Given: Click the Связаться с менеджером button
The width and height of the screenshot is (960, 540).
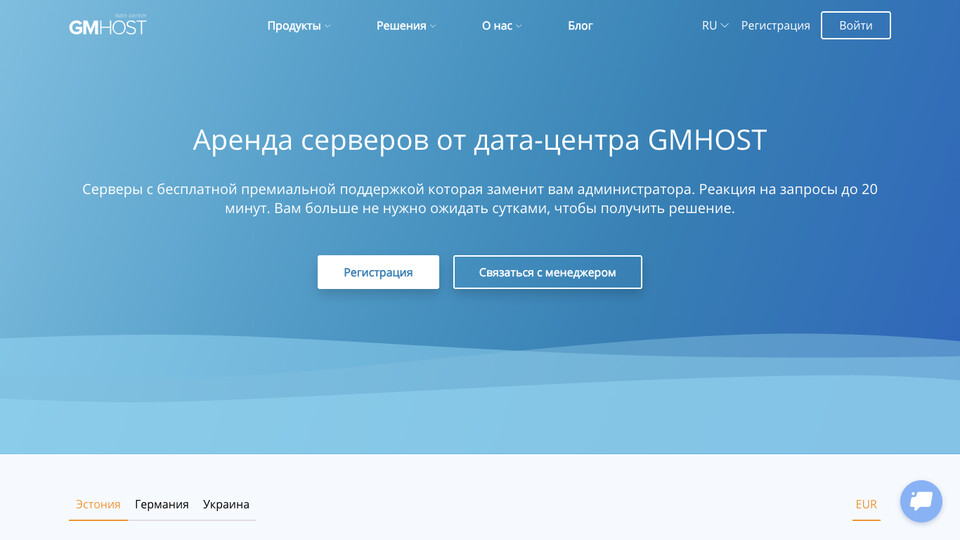Looking at the screenshot, I should tap(547, 272).
